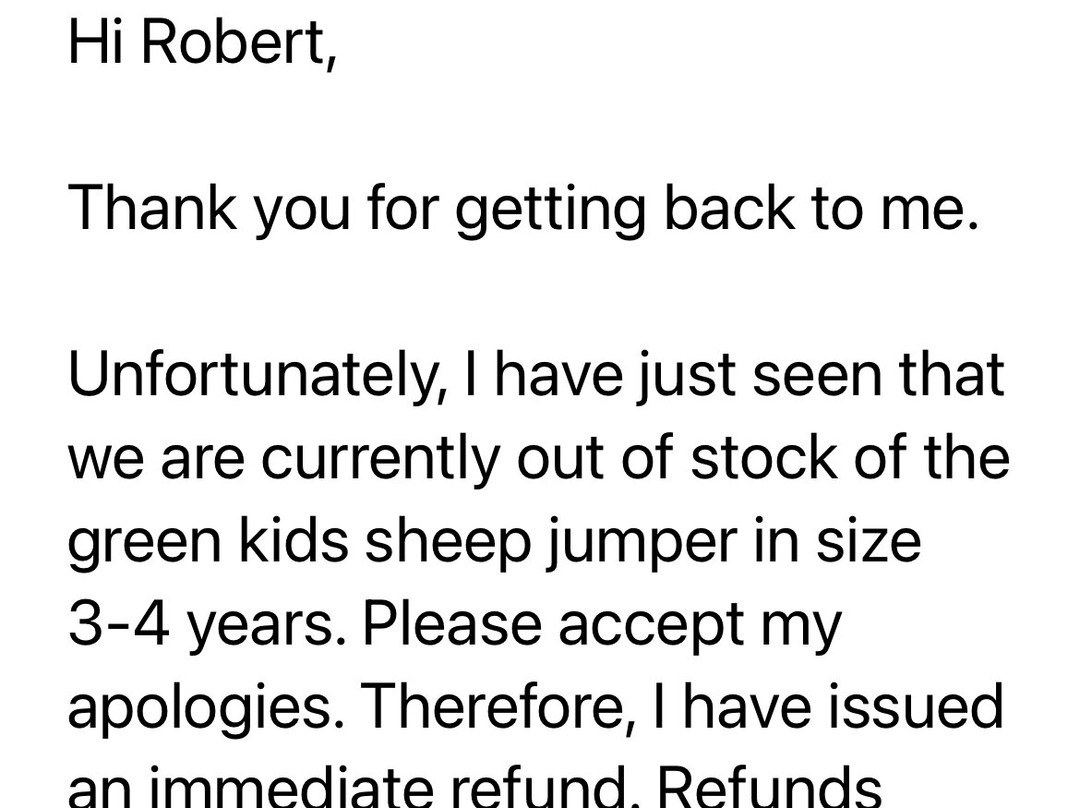Click the greeting 'Hi Robert,'

pos(203,42)
